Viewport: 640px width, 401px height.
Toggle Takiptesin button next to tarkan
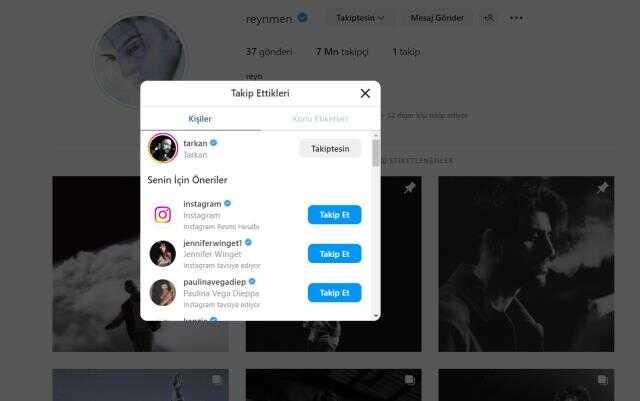click(x=330, y=149)
